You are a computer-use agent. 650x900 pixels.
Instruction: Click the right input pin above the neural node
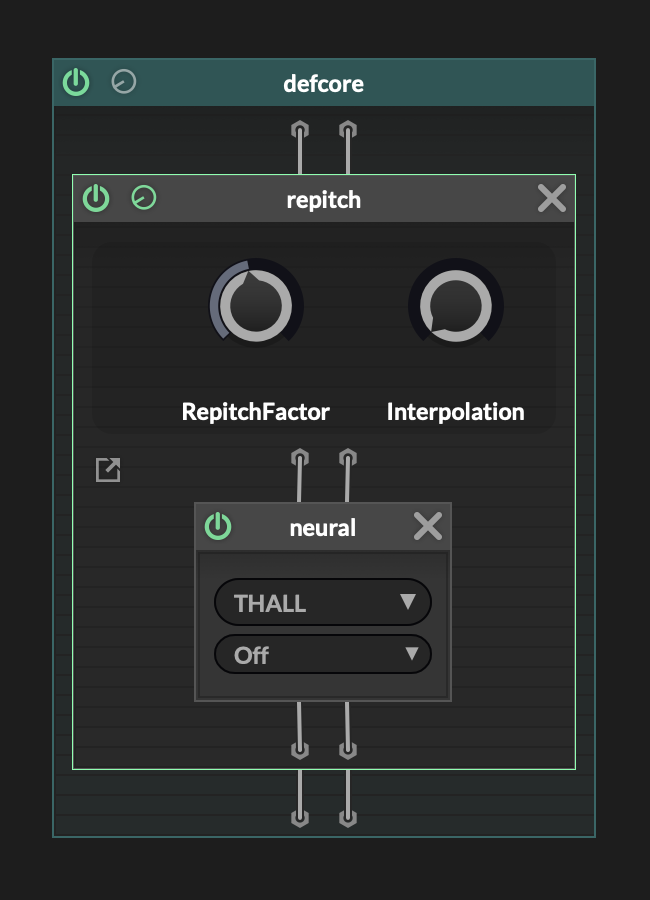click(x=348, y=458)
